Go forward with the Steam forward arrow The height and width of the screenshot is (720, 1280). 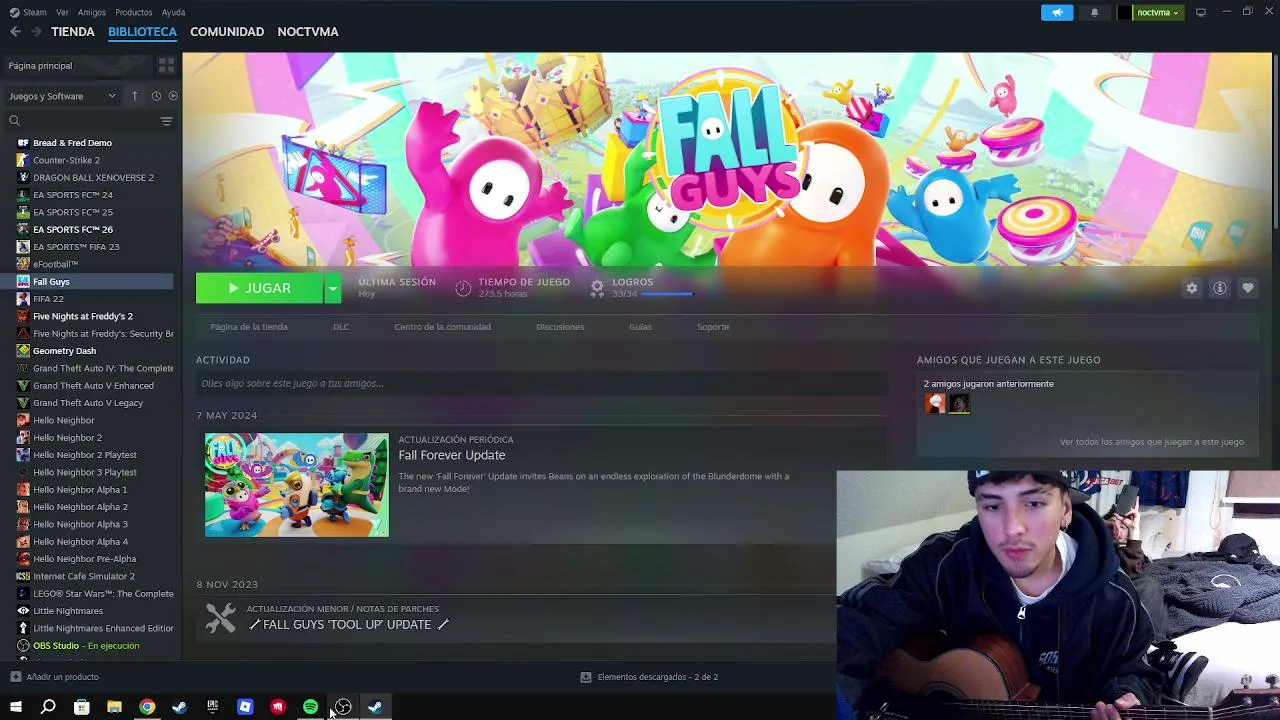36,32
